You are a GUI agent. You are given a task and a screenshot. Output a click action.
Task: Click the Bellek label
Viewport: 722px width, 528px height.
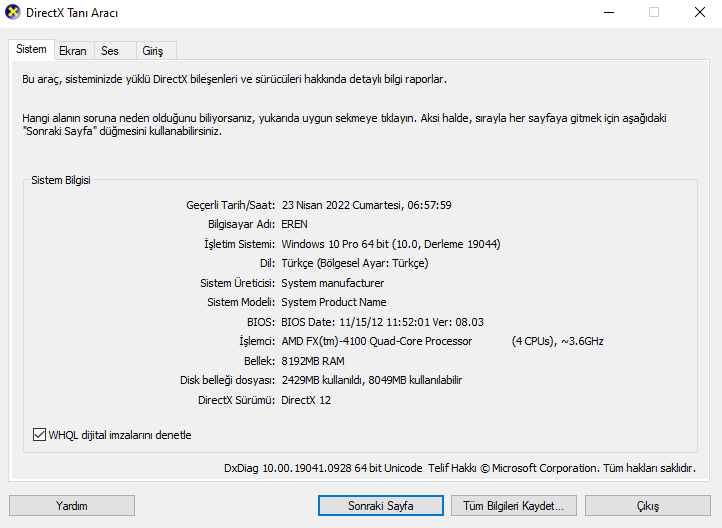[259, 361]
